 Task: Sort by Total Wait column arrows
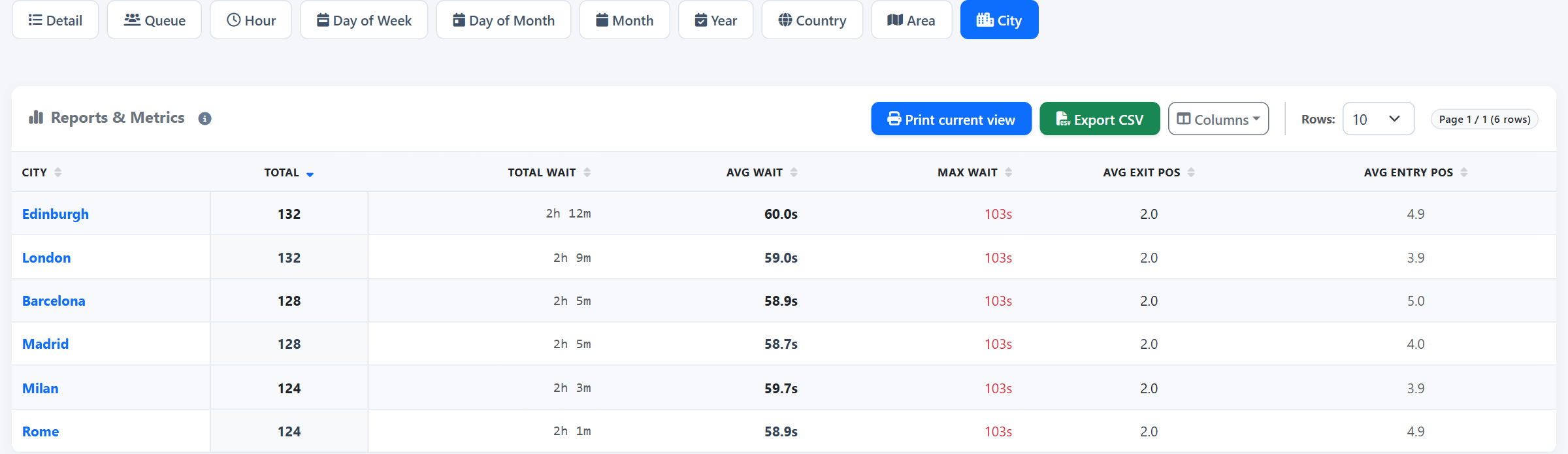tap(587, 172)
